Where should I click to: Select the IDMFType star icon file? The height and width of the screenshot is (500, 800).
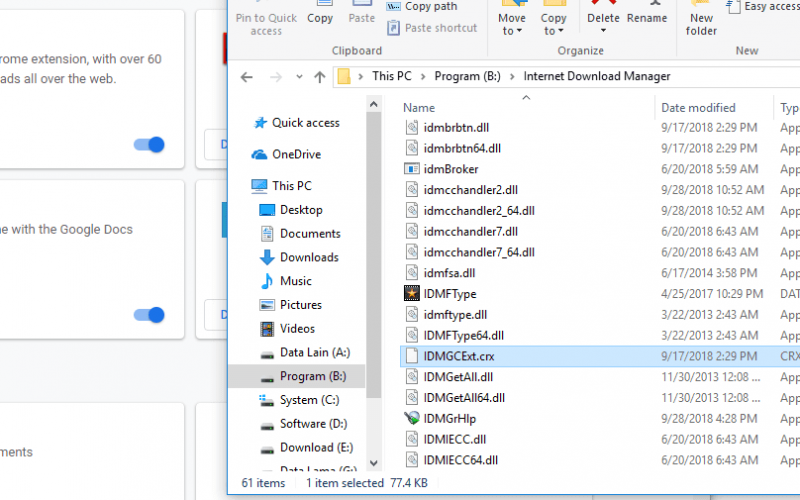tap(412, 294)
